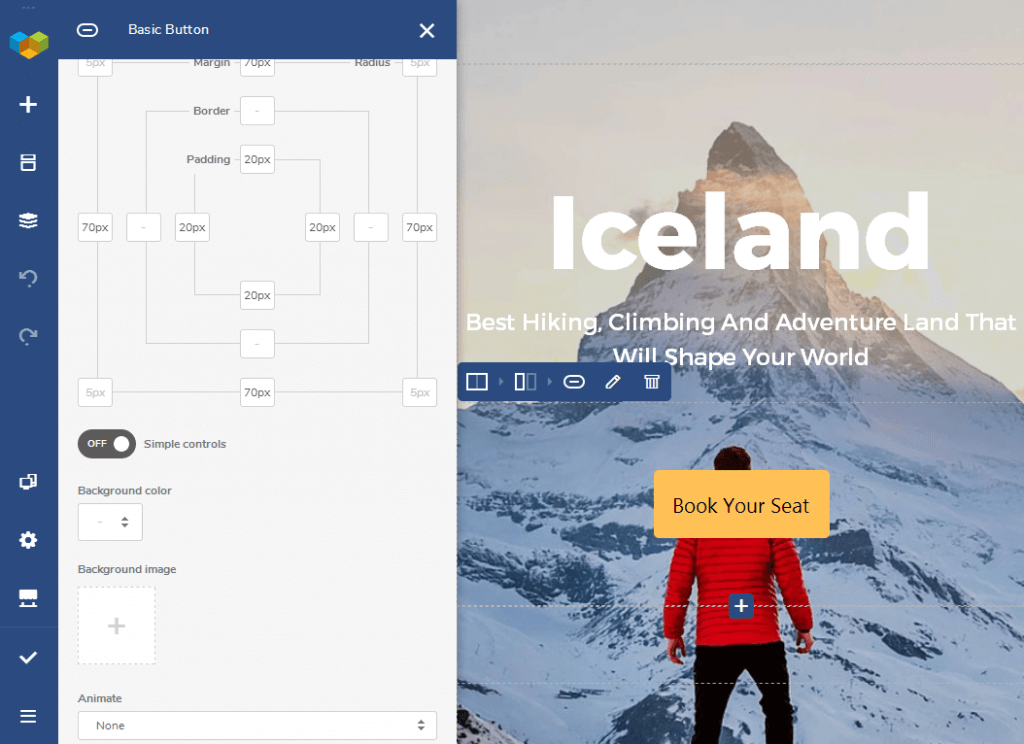Open the Visual Composer Hub store icon
This screenshot has height=744, width=1024.
tap(28, 598)
